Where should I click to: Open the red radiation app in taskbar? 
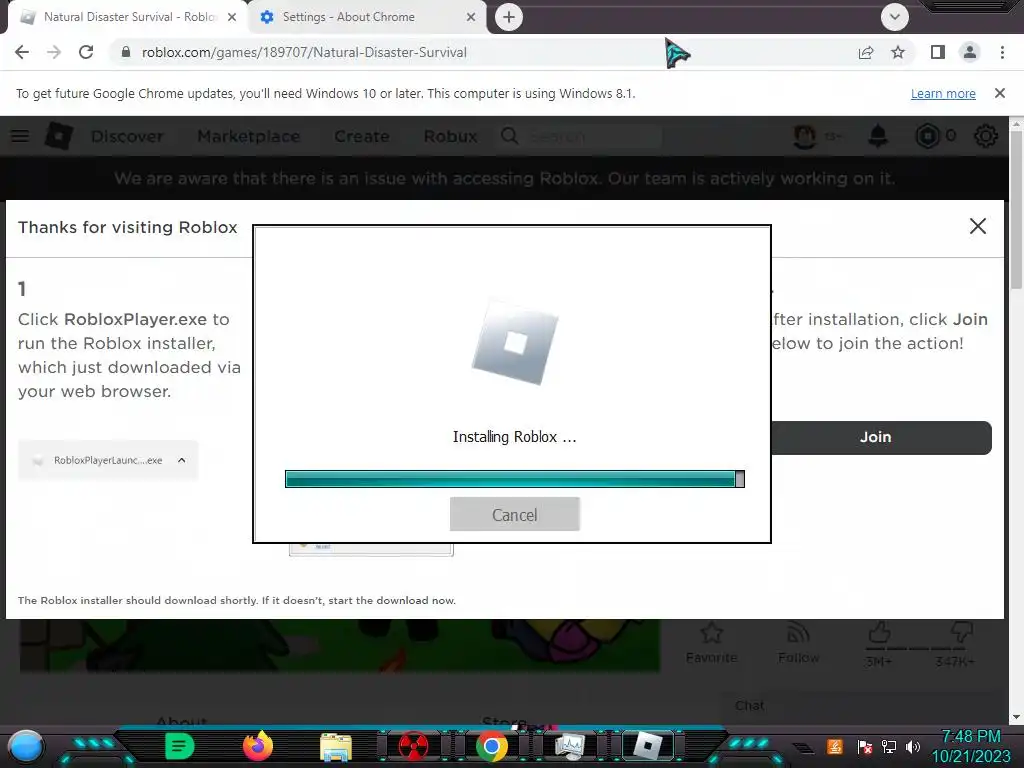pyautogui.click(x=413, y=746)
